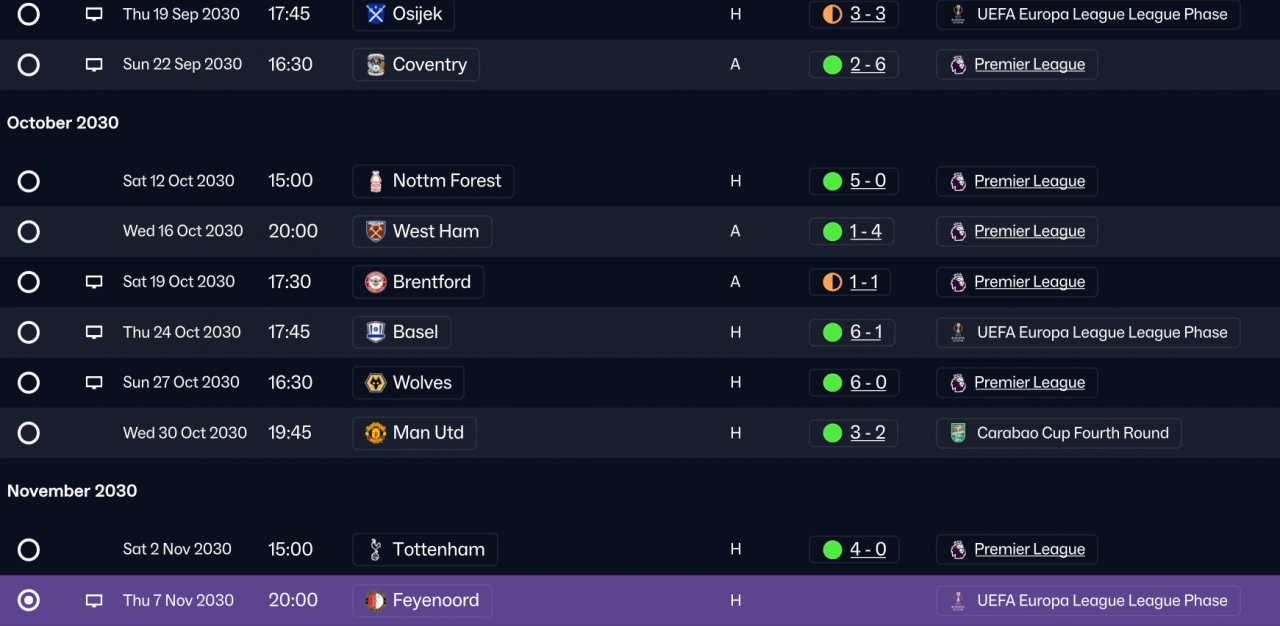Click the Carabao Cup logo icon
Image resolution: width=1280 pixels, height=626 pixels.
point(958,433)
